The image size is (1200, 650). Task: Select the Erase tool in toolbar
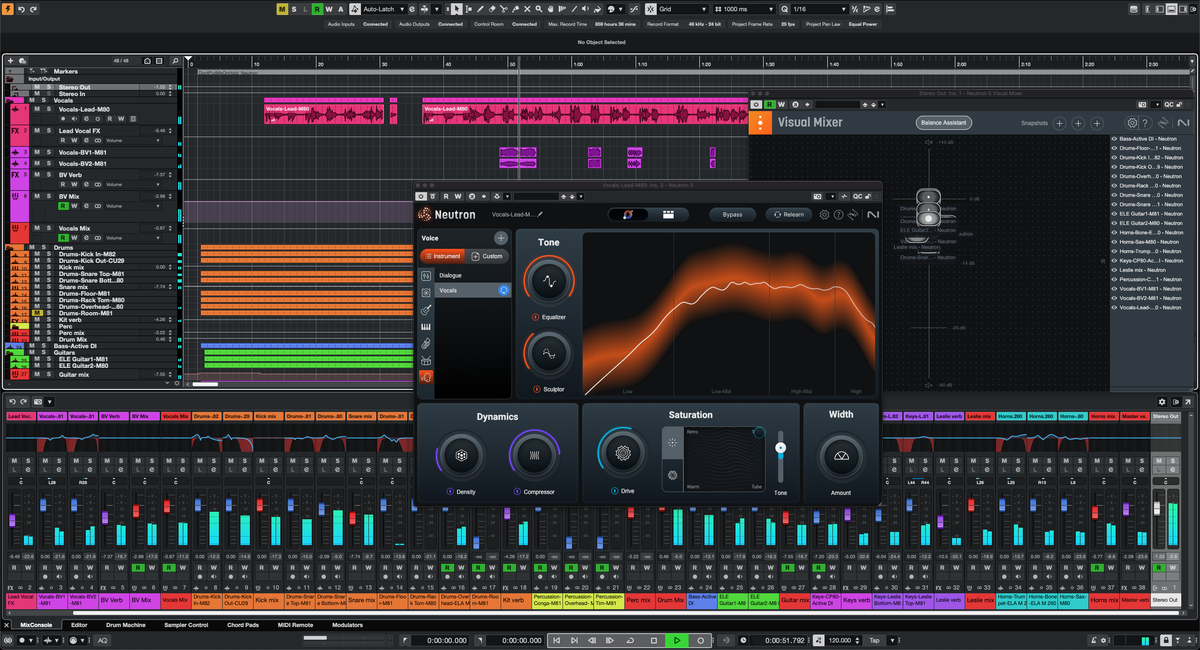[x=492, y=9]
